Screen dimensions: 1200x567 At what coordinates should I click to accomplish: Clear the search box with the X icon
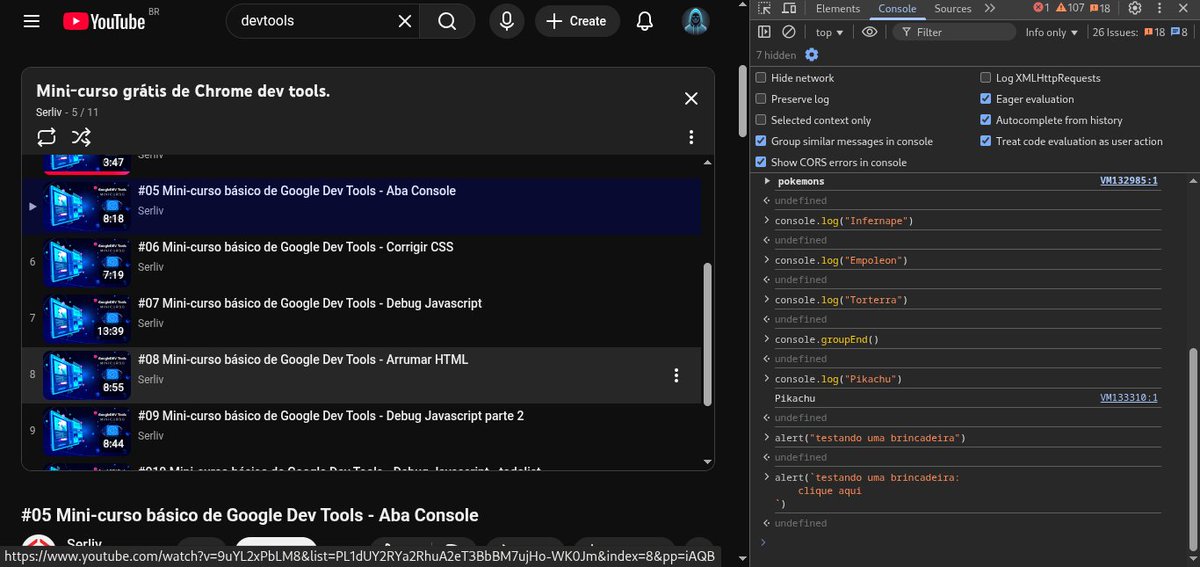[404, 21]
